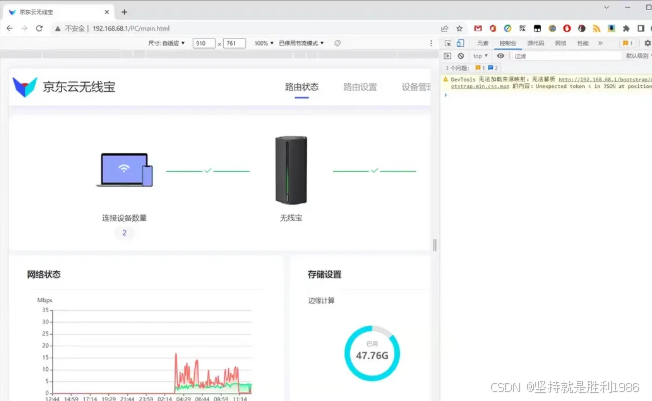This screenshot has width=652, height=401.
Task: Open the orange RSS feed extension
Action: [x=596, y=28]
